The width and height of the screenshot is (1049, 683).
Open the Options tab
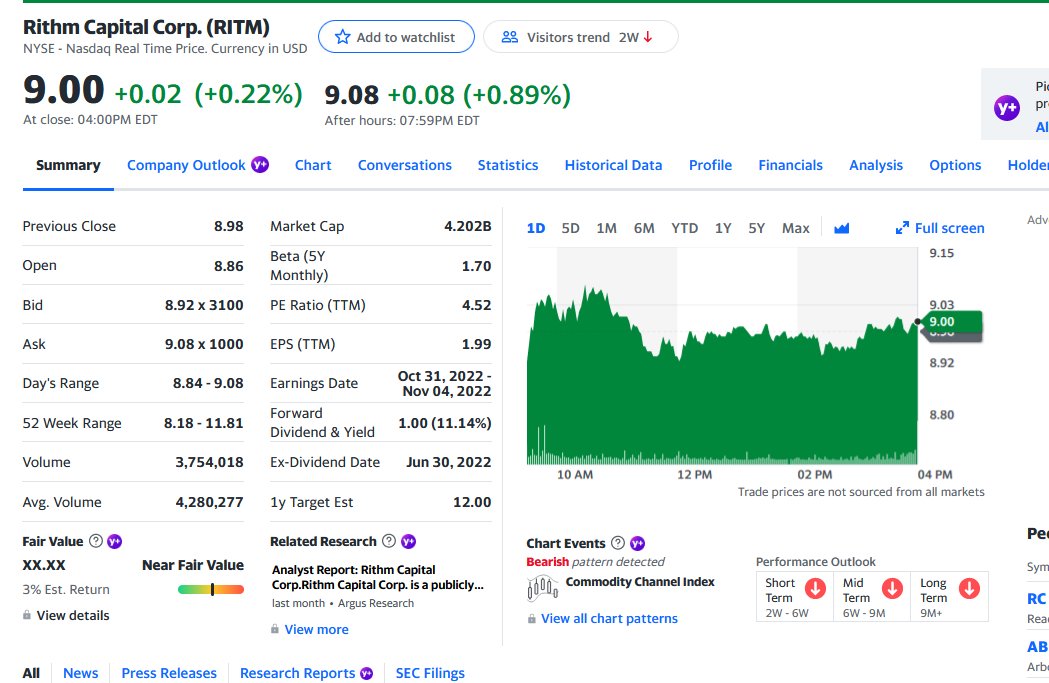955,165
